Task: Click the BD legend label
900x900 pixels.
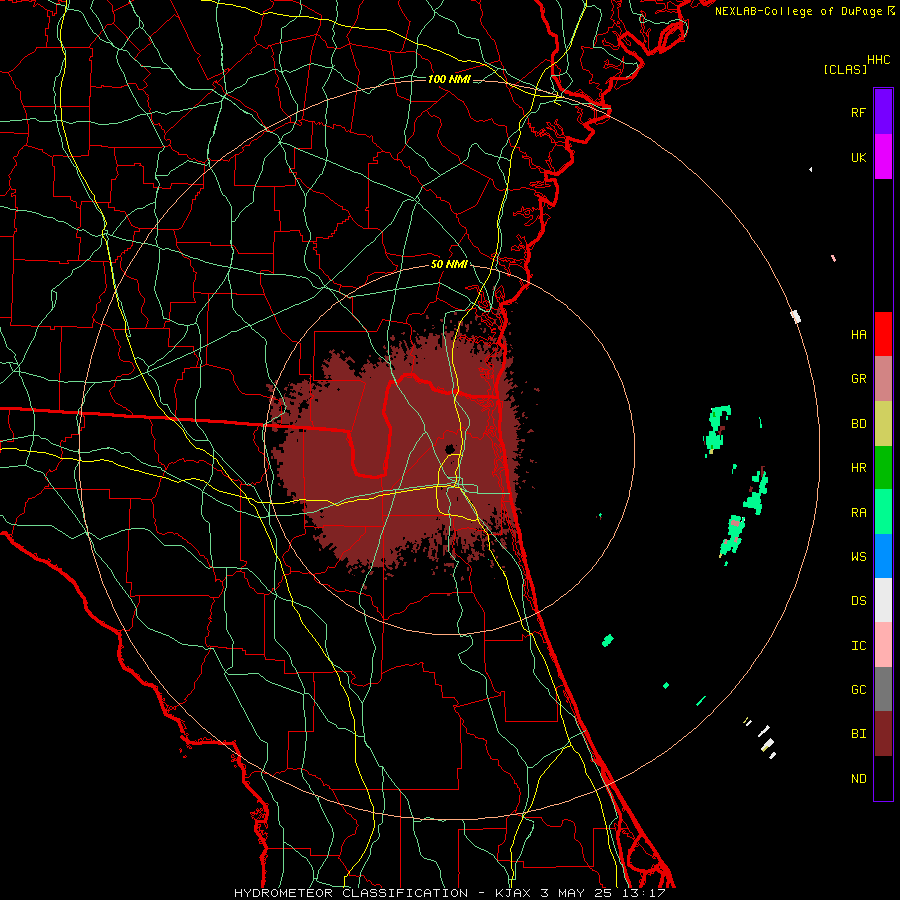Action: click(x=858, y=424)
